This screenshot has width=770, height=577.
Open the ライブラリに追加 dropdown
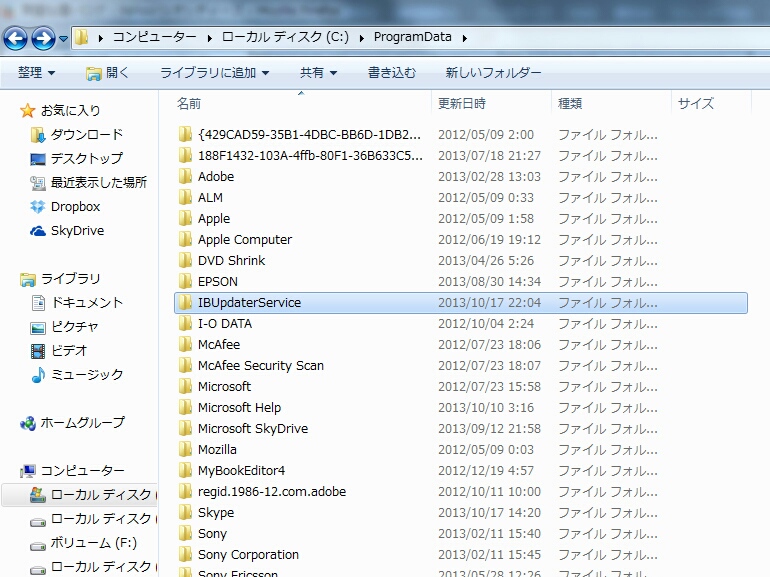[215, 73]
